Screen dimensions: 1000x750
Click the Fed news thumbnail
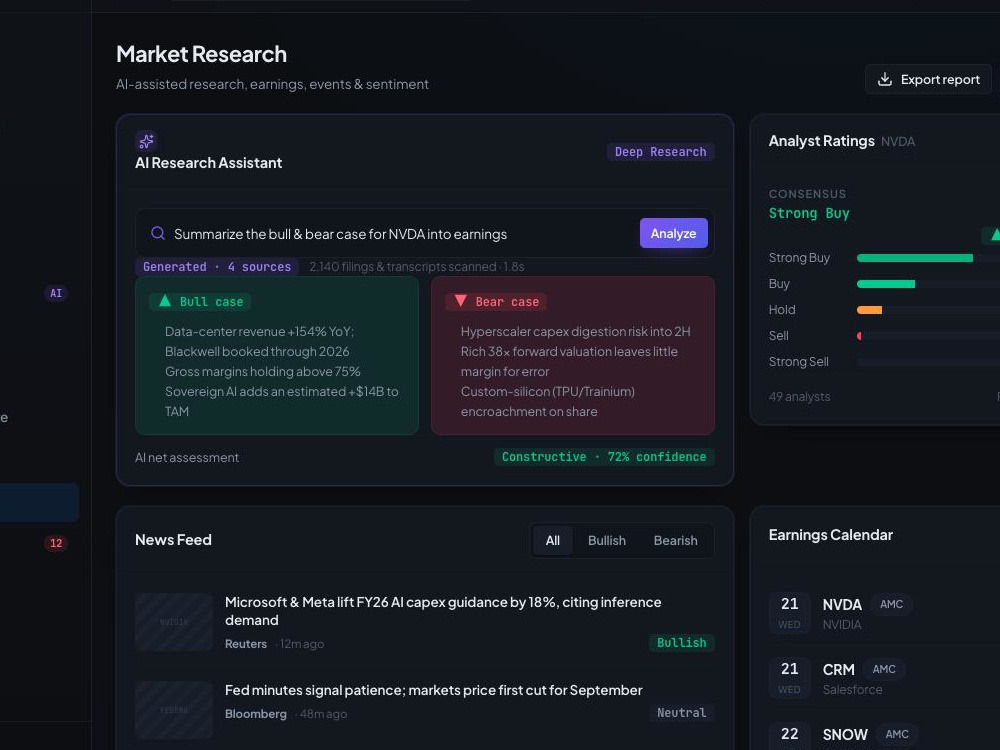[173, 710]
